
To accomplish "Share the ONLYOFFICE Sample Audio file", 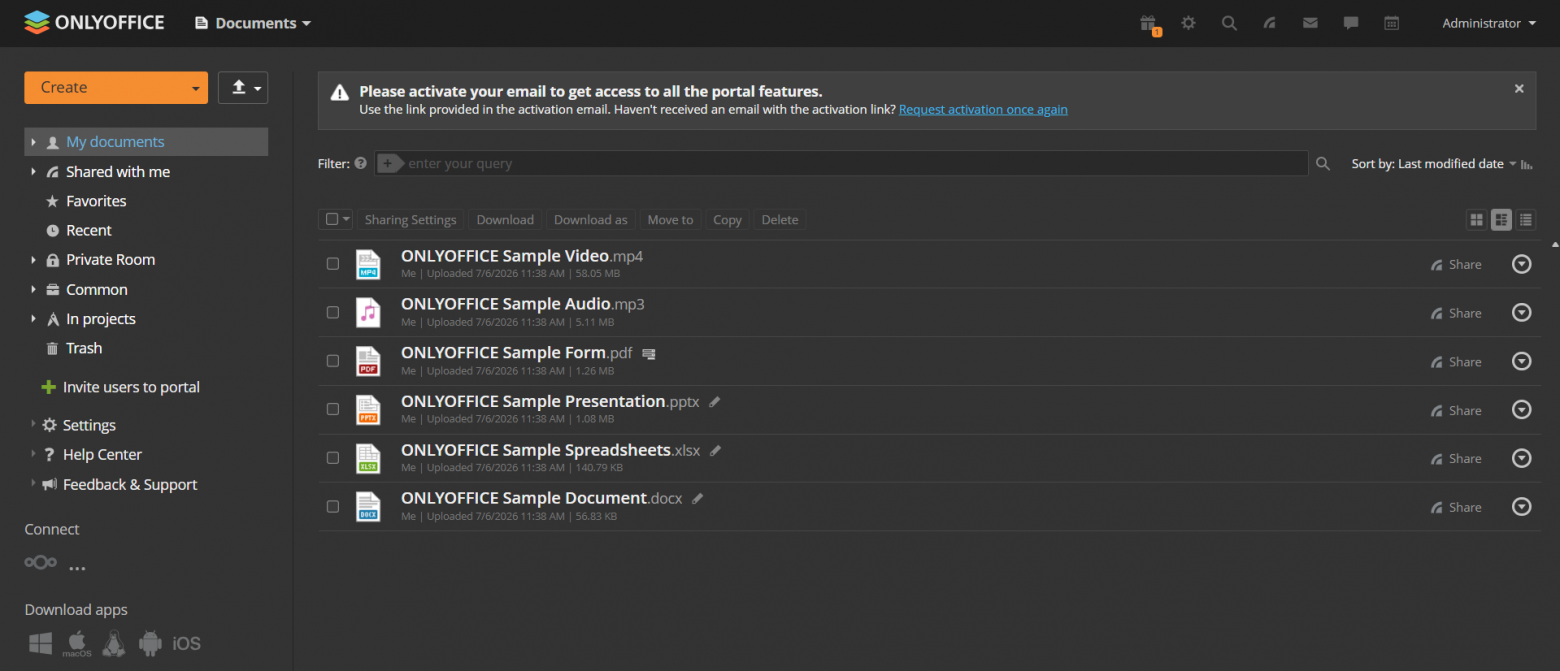I will coord(1456,313).
